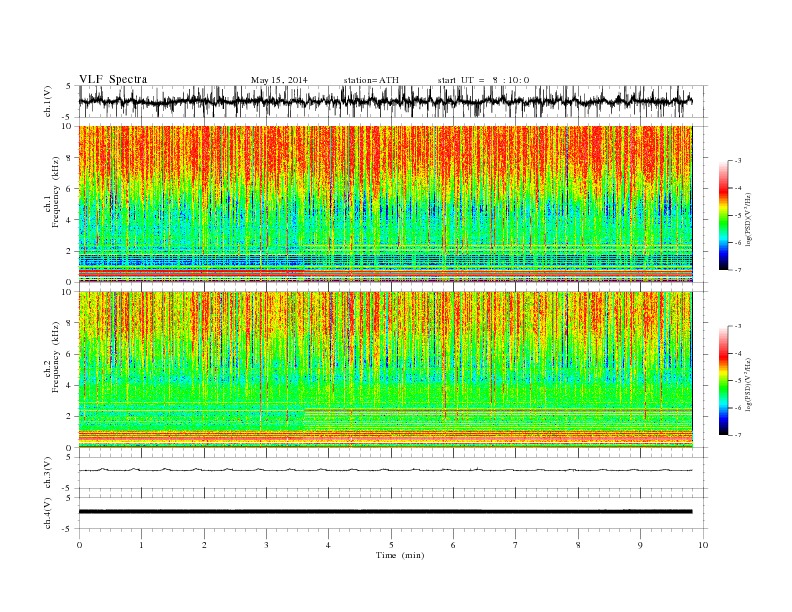Click the "2" kHz tick on ch.2 frequency axis
Screen dimensions: 792x612
[69, 417]
